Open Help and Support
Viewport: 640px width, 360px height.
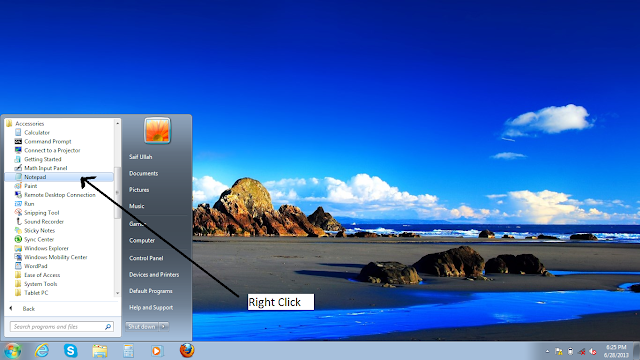[x=151, y=307]
